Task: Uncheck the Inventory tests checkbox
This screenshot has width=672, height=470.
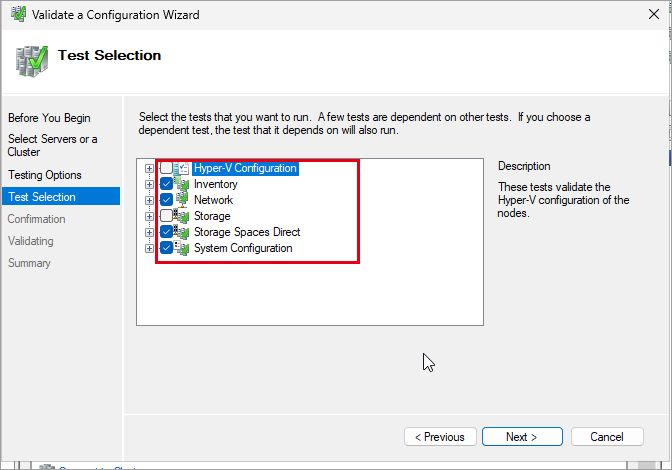Action: [166, 184]
